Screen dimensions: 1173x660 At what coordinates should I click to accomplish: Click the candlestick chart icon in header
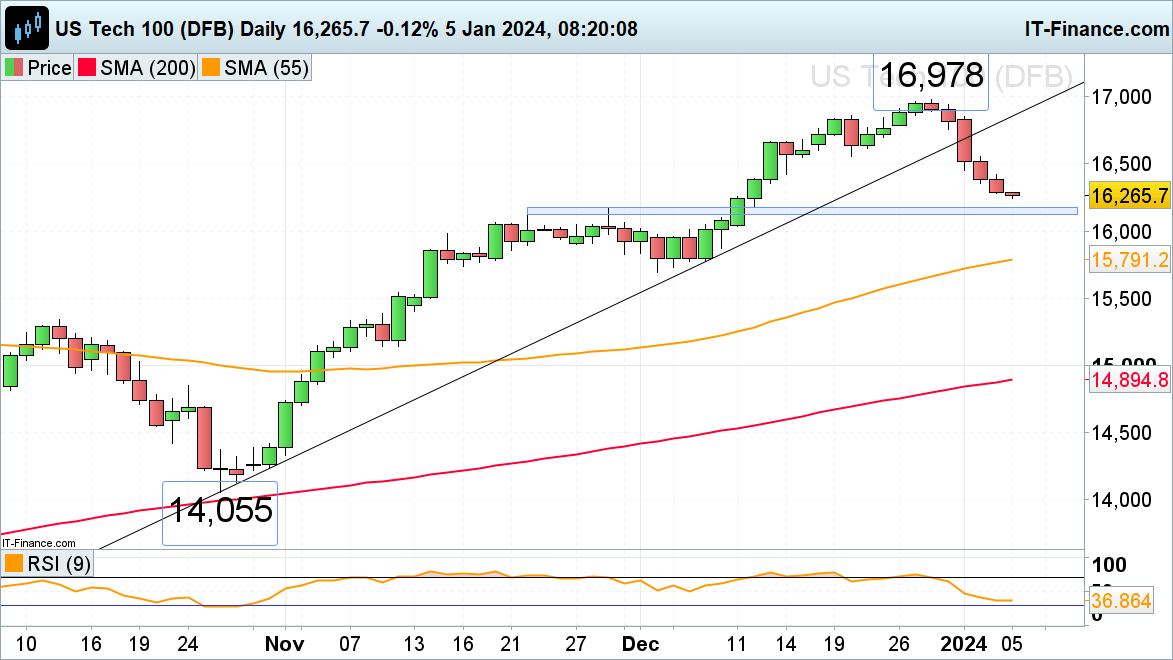tap(28, 28)
